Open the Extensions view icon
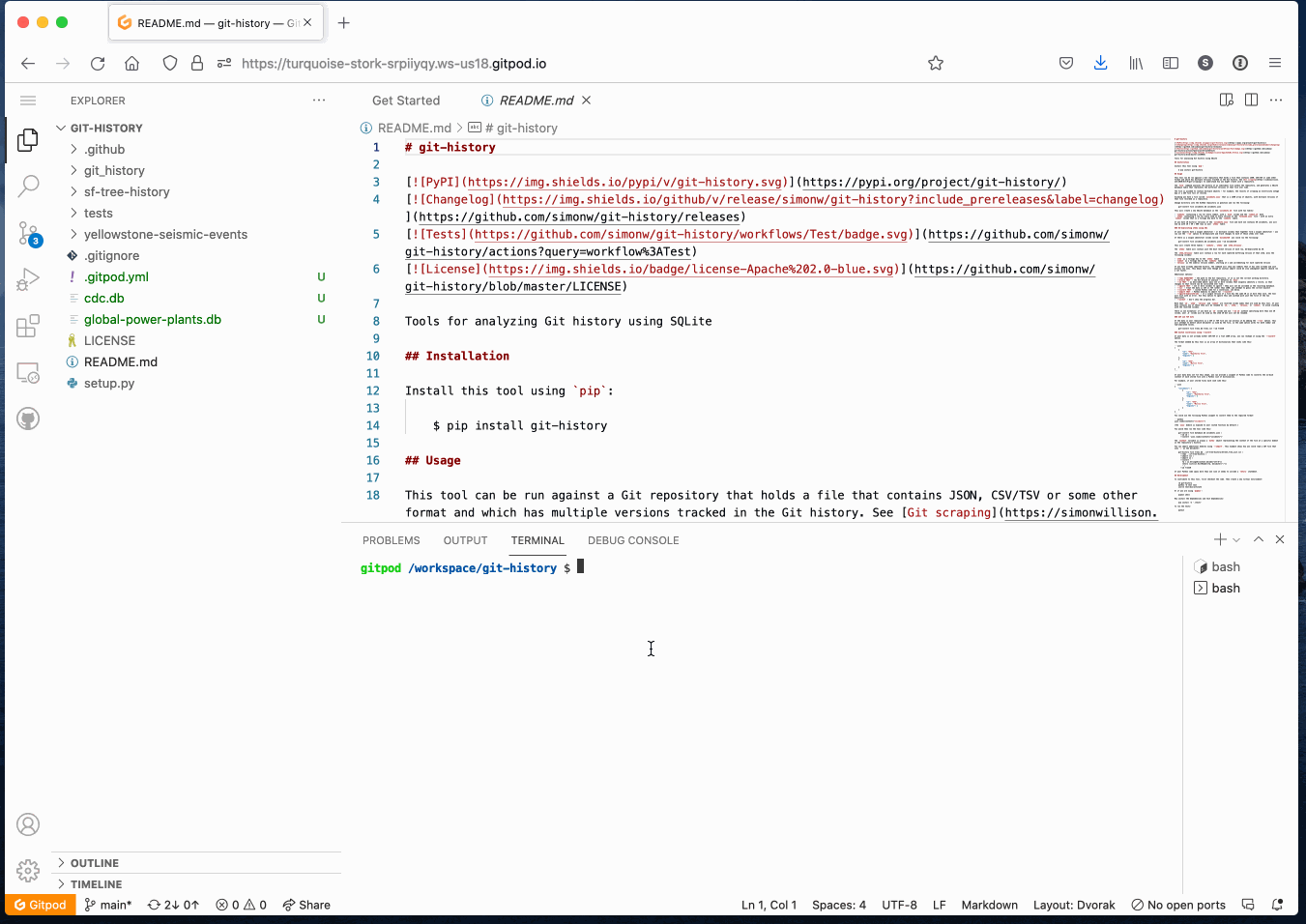 pos(28,326)
